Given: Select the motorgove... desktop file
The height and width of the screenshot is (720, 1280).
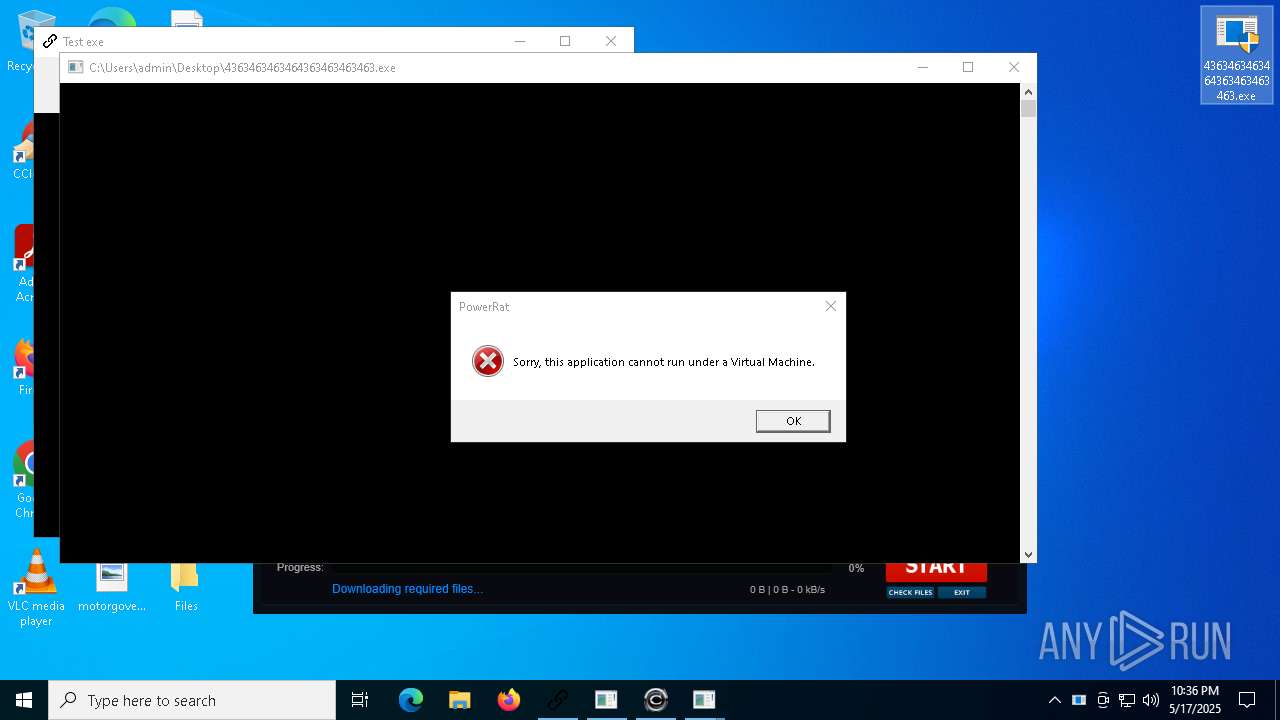Looking at the screenshot, I should (112, 588).
